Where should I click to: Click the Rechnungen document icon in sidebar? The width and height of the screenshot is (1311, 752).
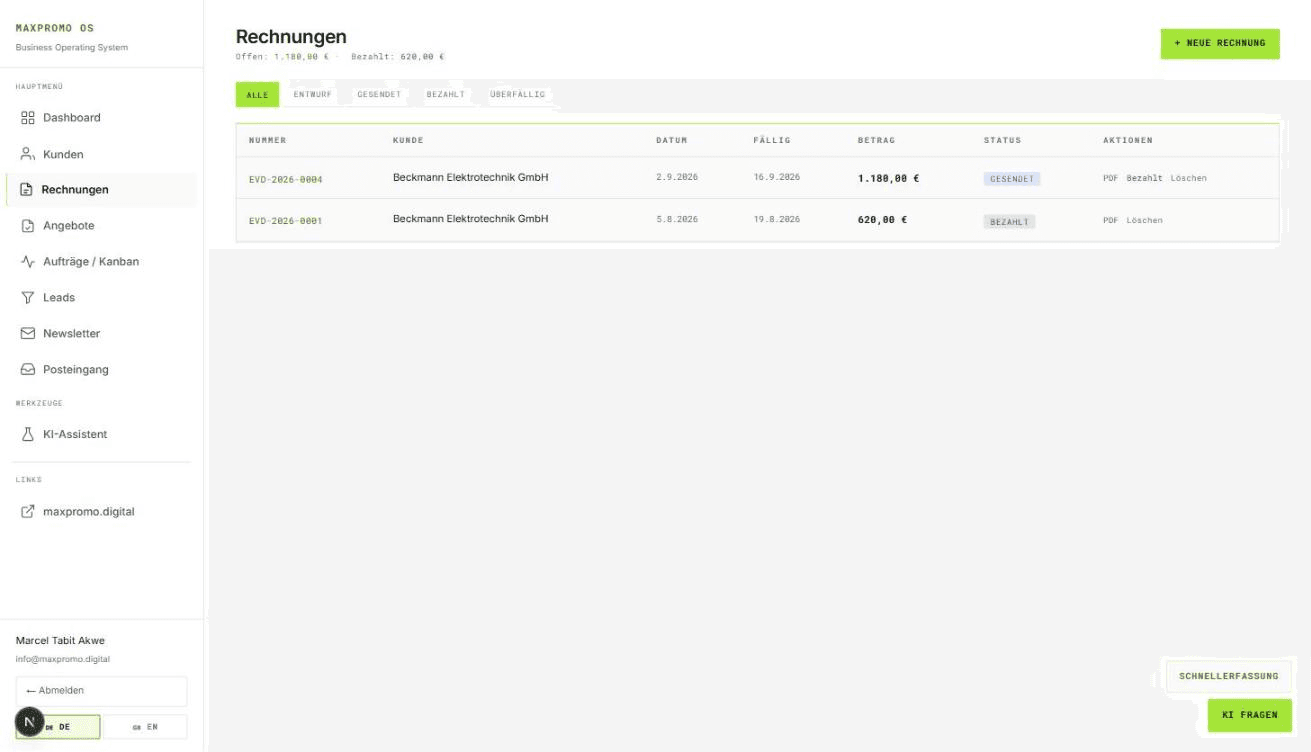point(27,190)
